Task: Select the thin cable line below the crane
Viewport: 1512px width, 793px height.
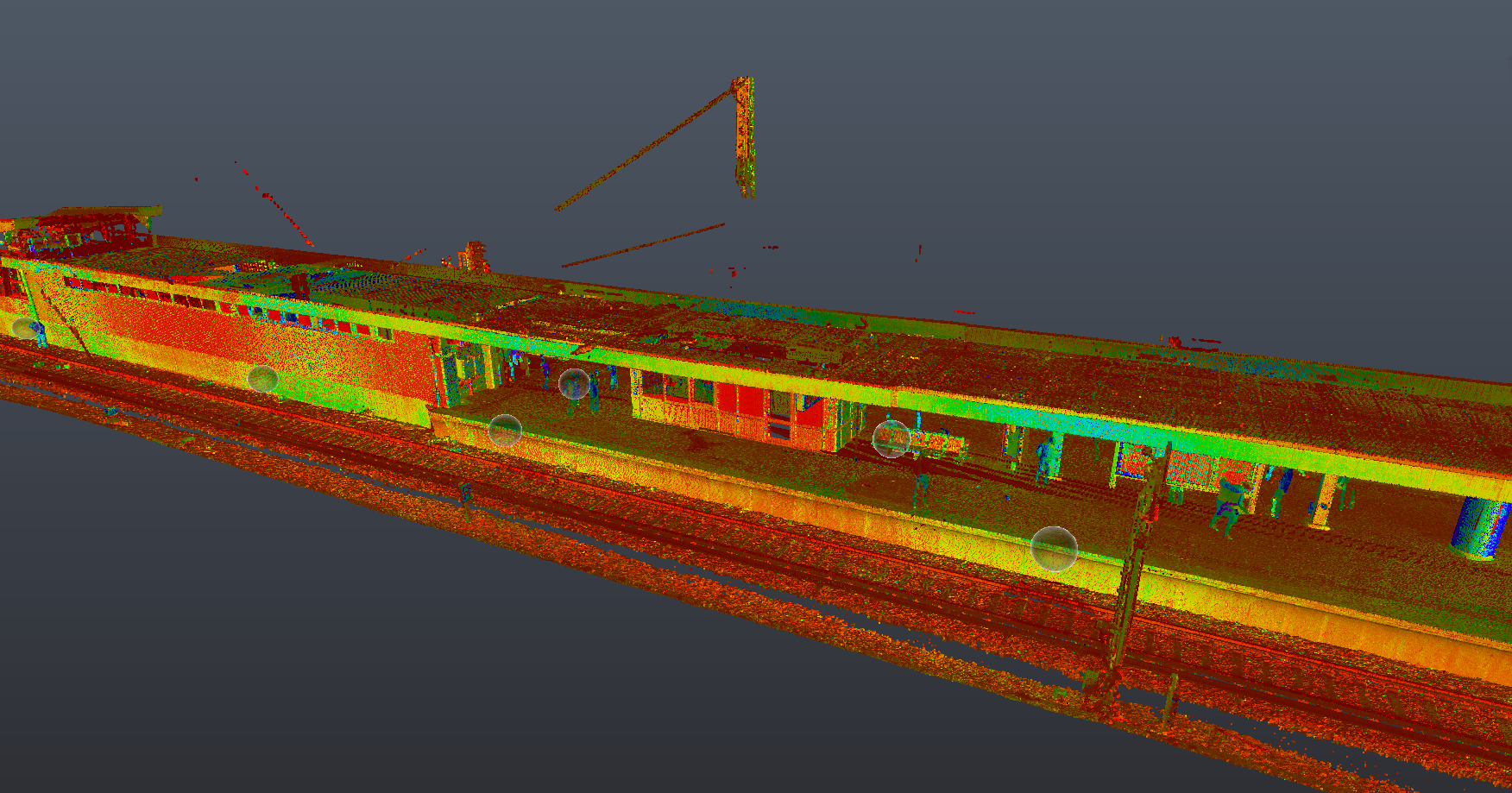Action: pos(643,245)
